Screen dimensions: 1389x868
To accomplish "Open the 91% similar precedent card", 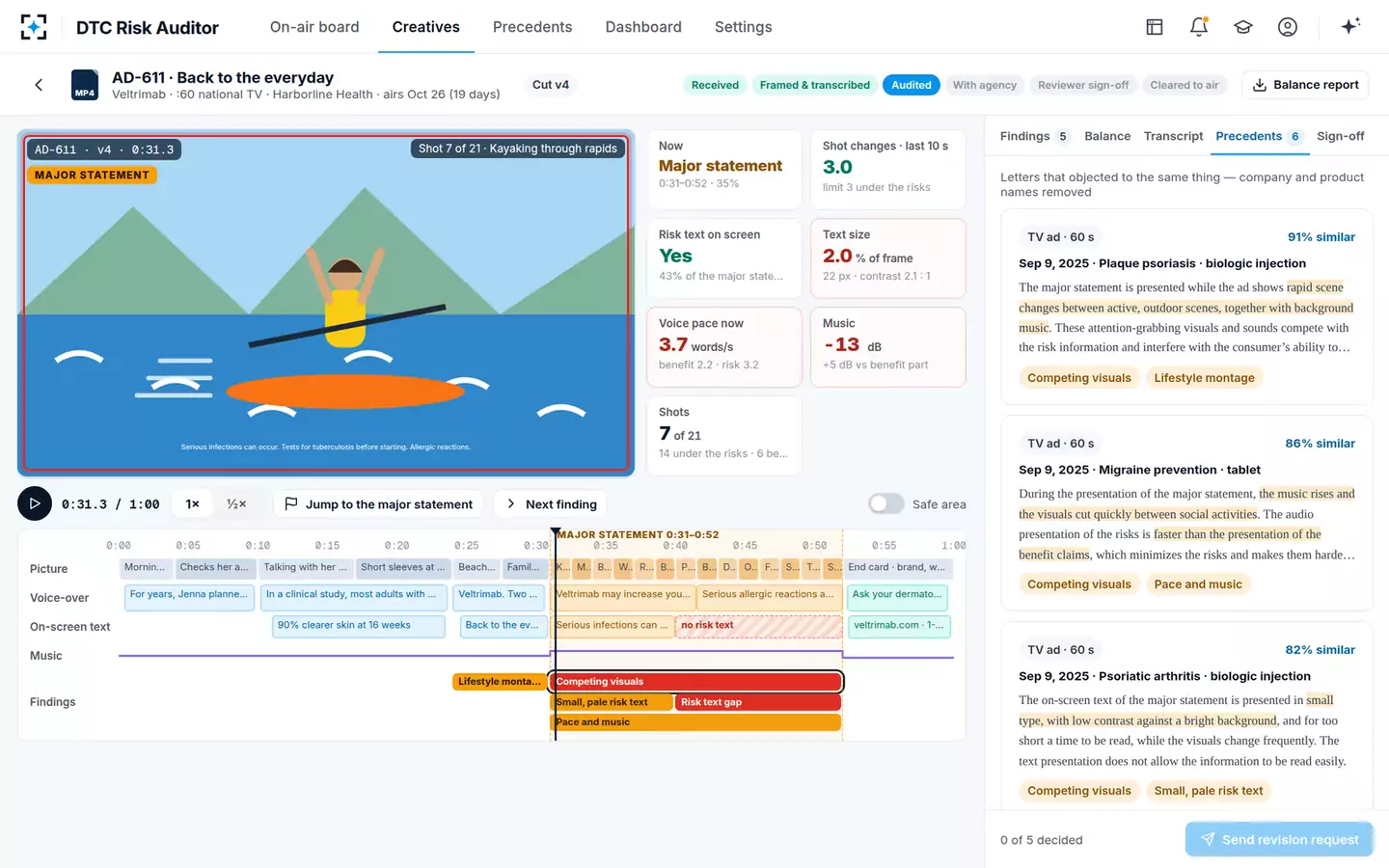I will coord(1186,307).
